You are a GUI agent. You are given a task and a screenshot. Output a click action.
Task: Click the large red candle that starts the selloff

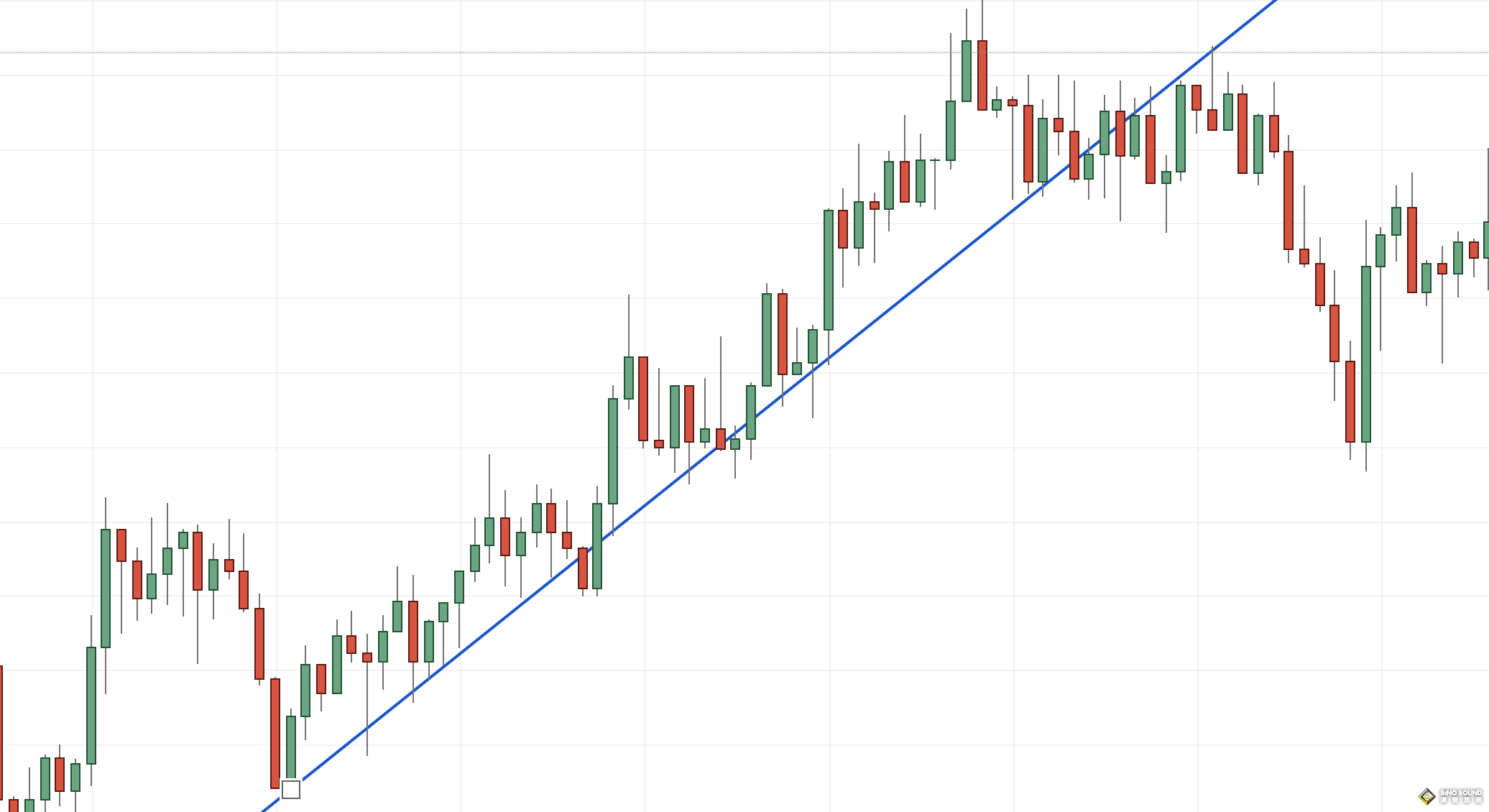point(1289,200)
